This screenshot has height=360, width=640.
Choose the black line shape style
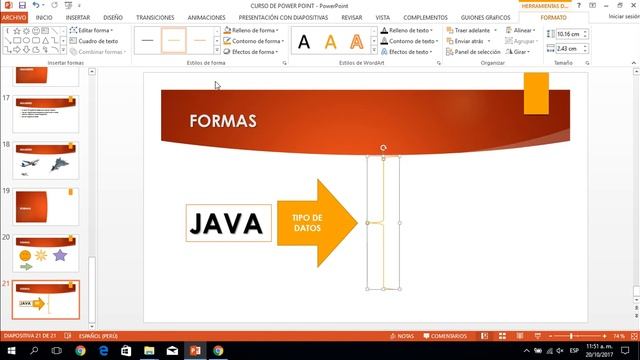point(147,40)
